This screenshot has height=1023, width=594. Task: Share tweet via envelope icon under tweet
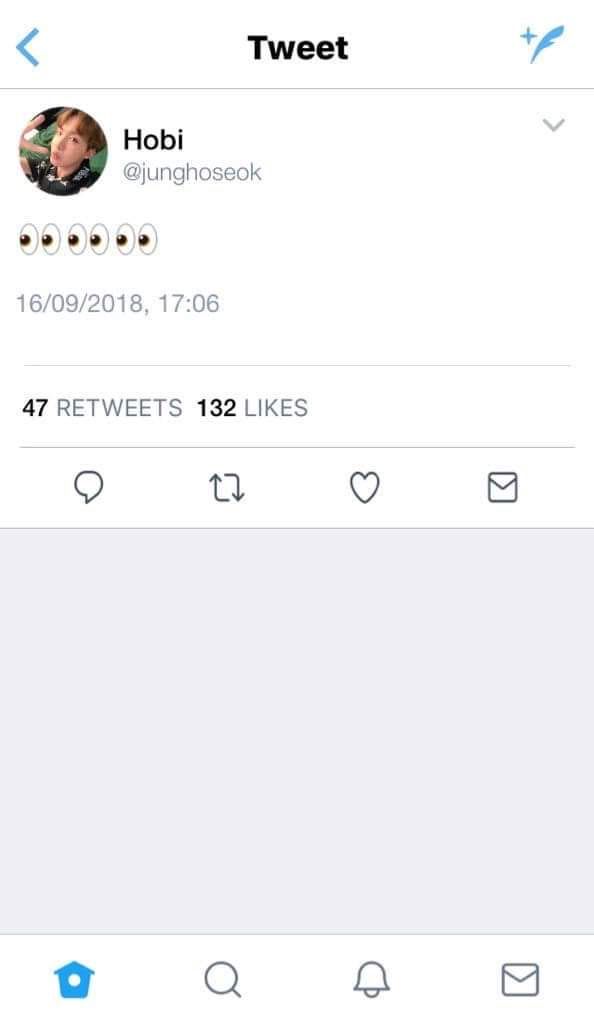[503, 487]
